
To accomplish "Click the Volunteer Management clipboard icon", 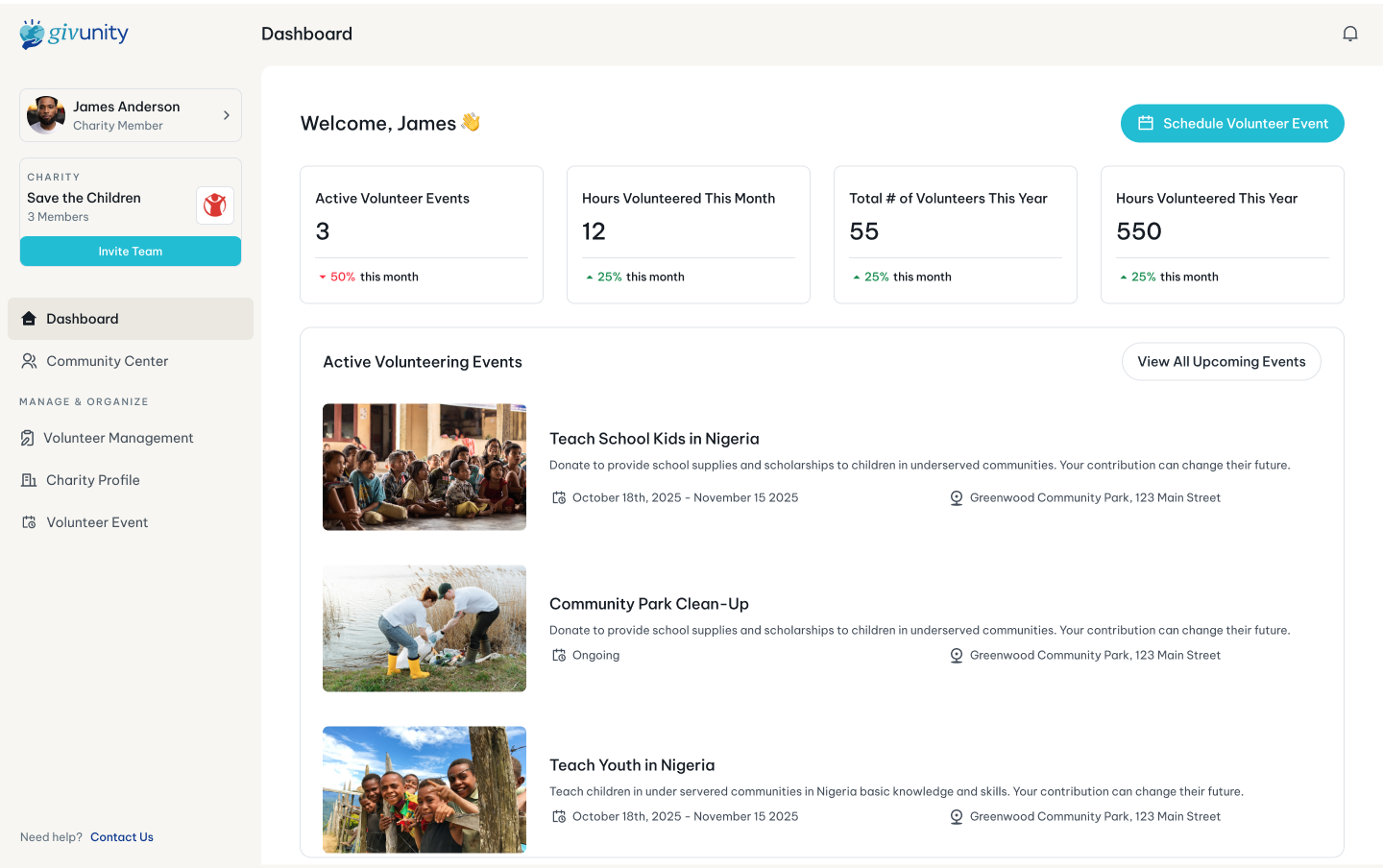I will coord(28,438).
